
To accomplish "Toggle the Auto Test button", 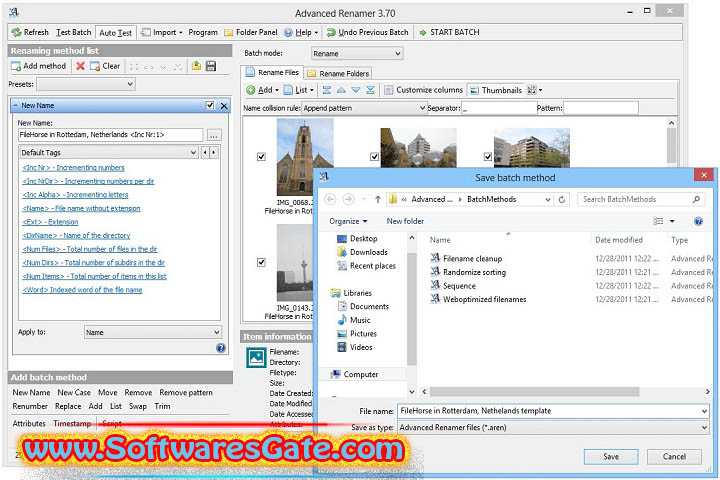I will point(115,33).
